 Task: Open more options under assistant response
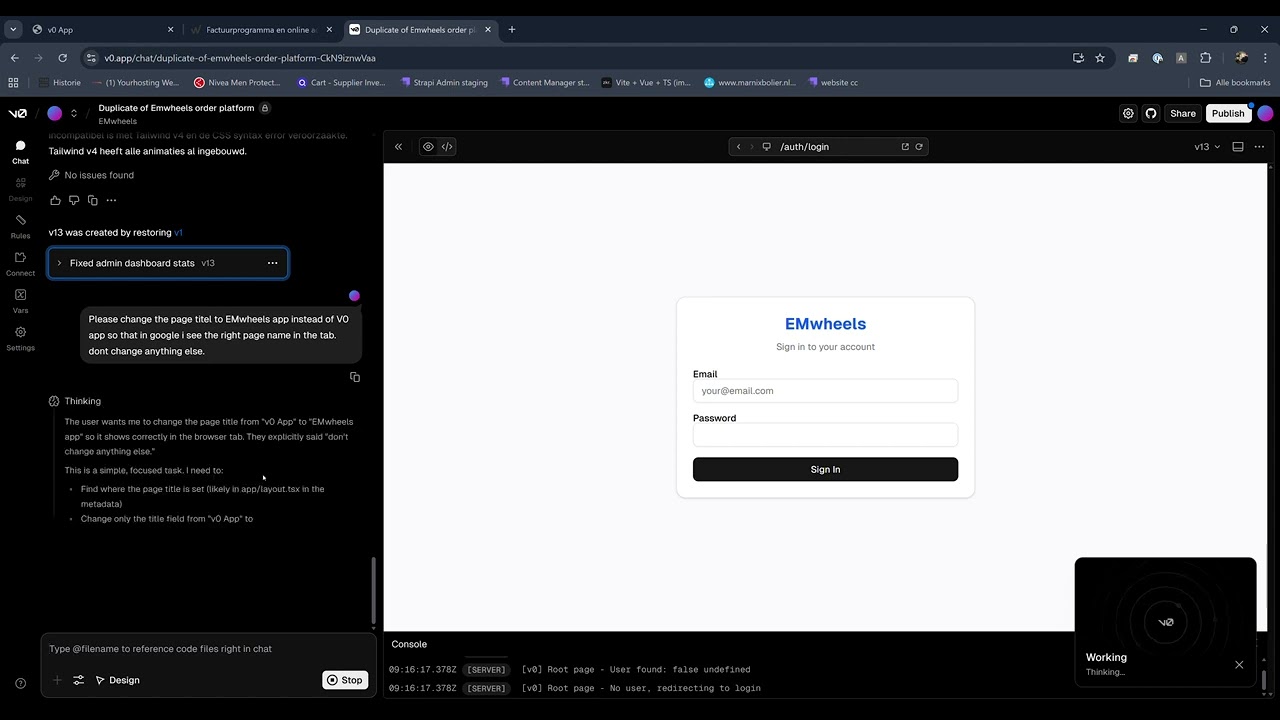[x=111, y=200]
